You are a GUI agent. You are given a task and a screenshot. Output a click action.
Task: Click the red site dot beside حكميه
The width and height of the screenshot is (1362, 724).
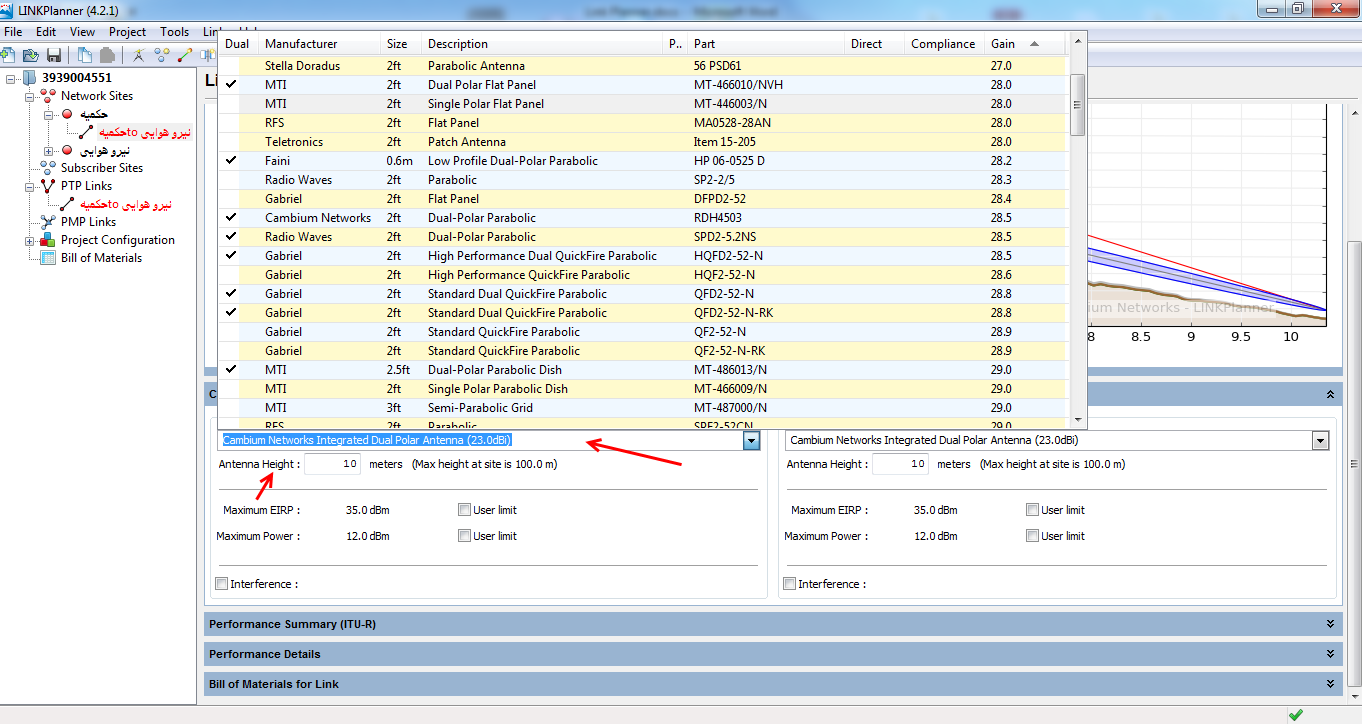(66, 114)
